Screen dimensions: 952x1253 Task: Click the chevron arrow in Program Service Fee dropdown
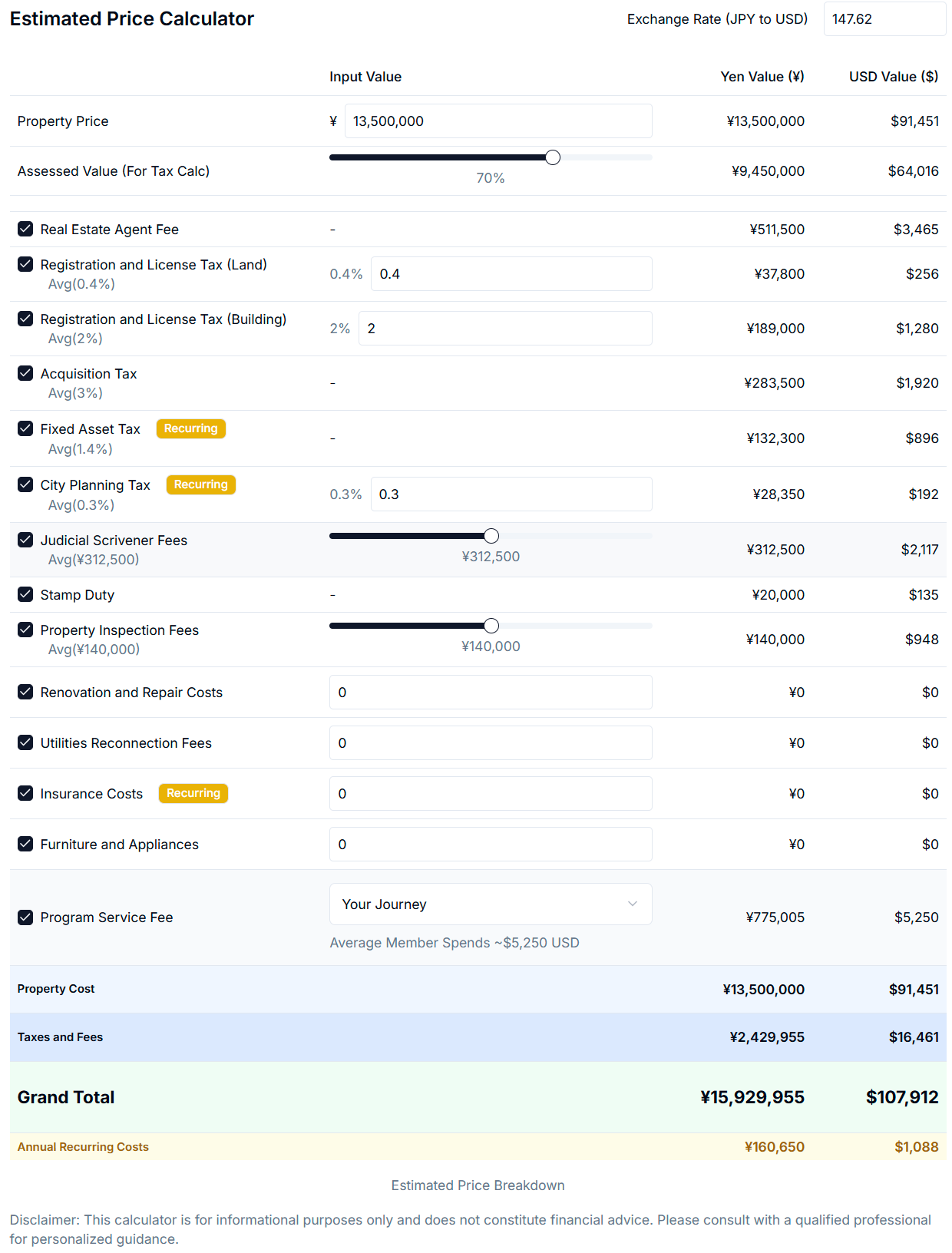click(633, 904)
